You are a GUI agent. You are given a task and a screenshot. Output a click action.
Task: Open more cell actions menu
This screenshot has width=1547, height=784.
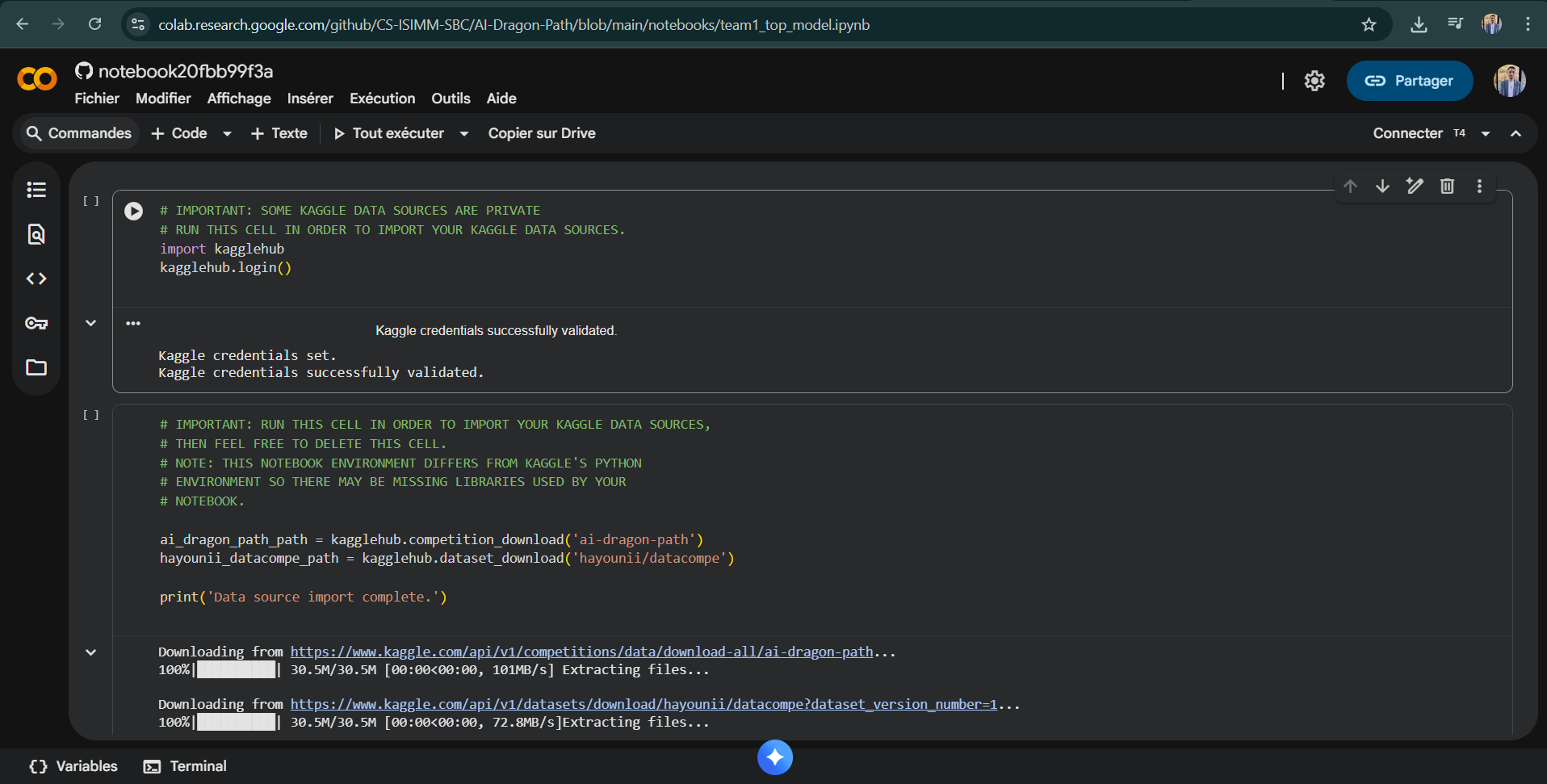coord(1479,187)
